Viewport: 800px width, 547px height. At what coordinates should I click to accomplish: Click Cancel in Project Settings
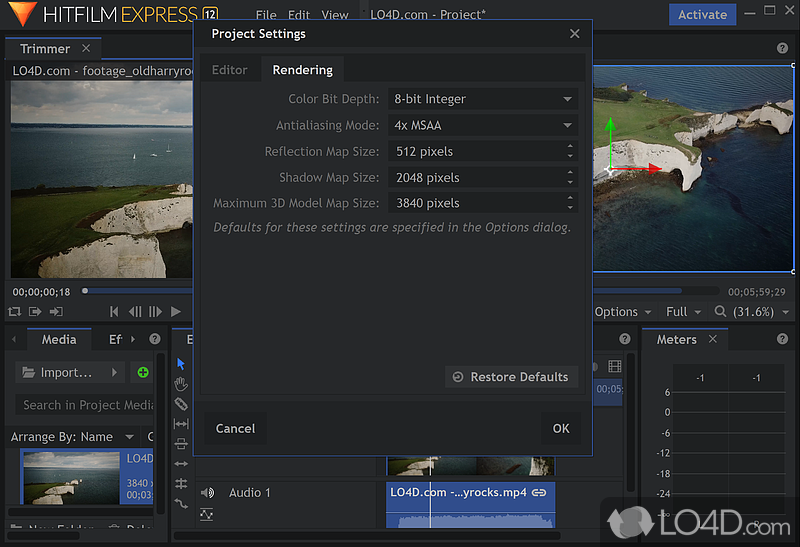(235, 428)
